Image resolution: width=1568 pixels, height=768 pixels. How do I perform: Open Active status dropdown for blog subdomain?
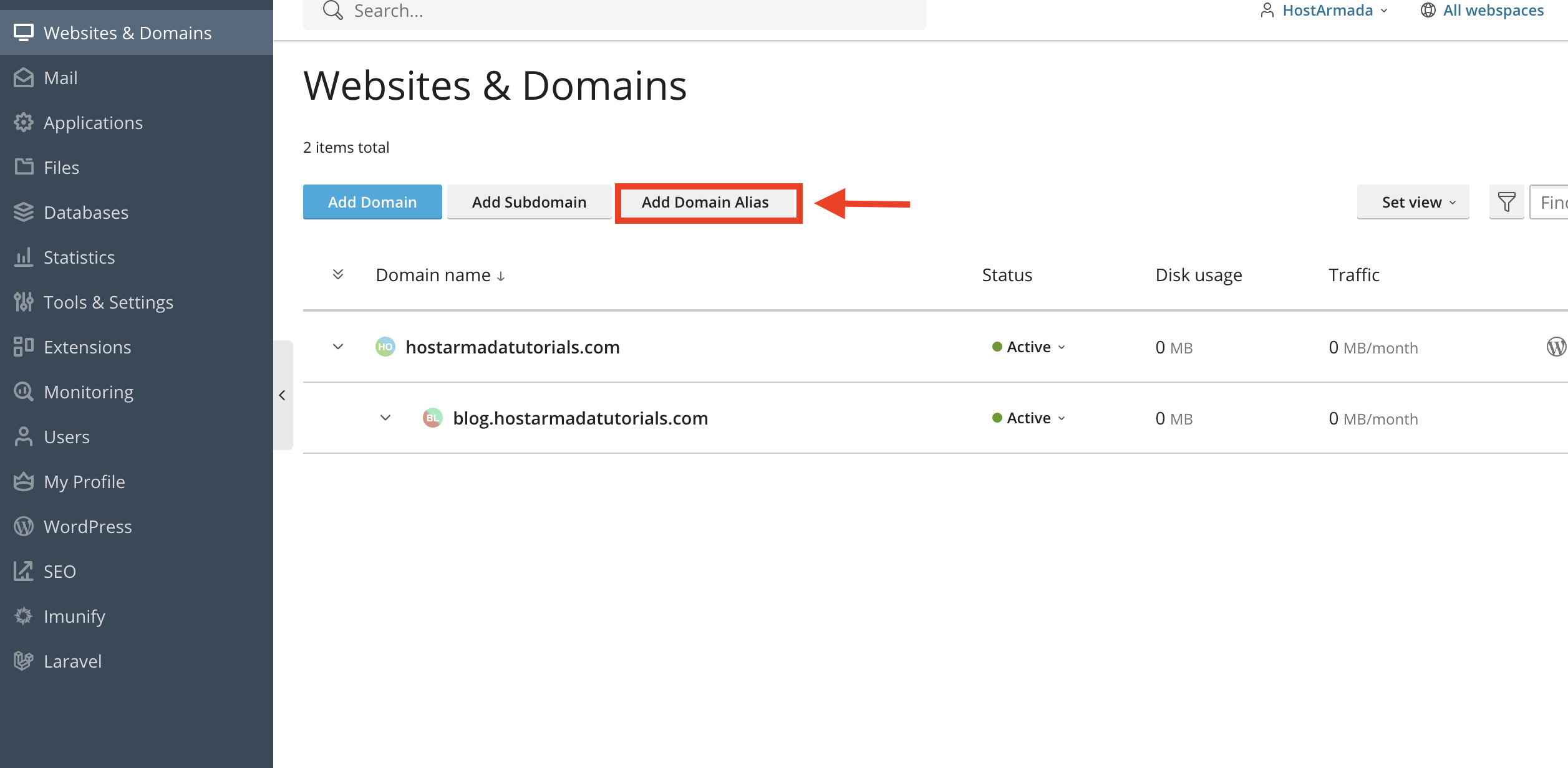(1028, 418)
